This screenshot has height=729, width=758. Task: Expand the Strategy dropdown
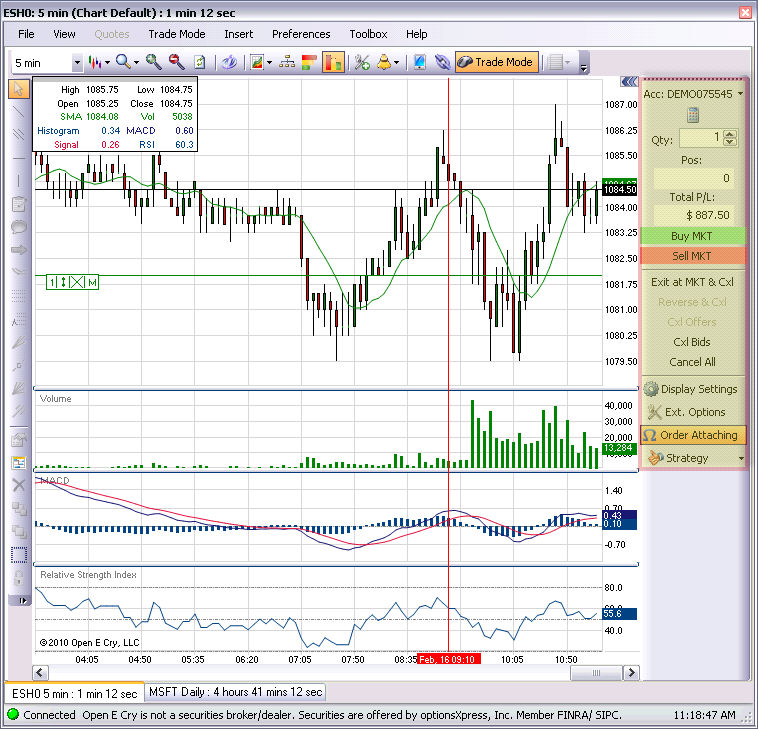pos(741,458)
